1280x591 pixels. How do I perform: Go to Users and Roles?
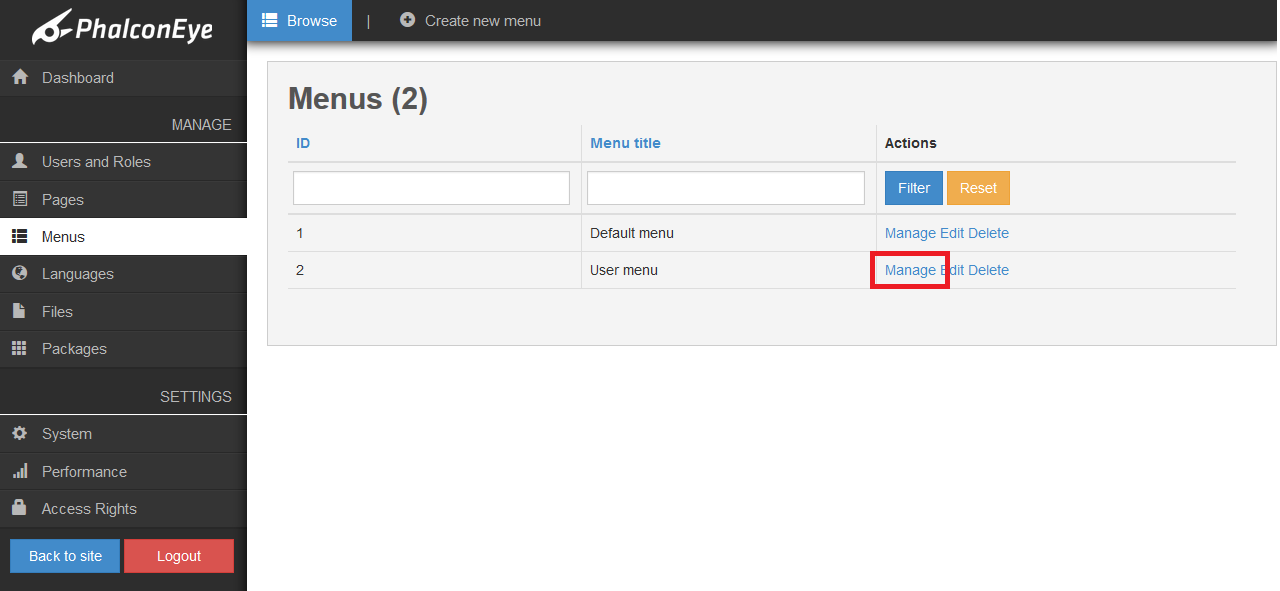(123, 162)
